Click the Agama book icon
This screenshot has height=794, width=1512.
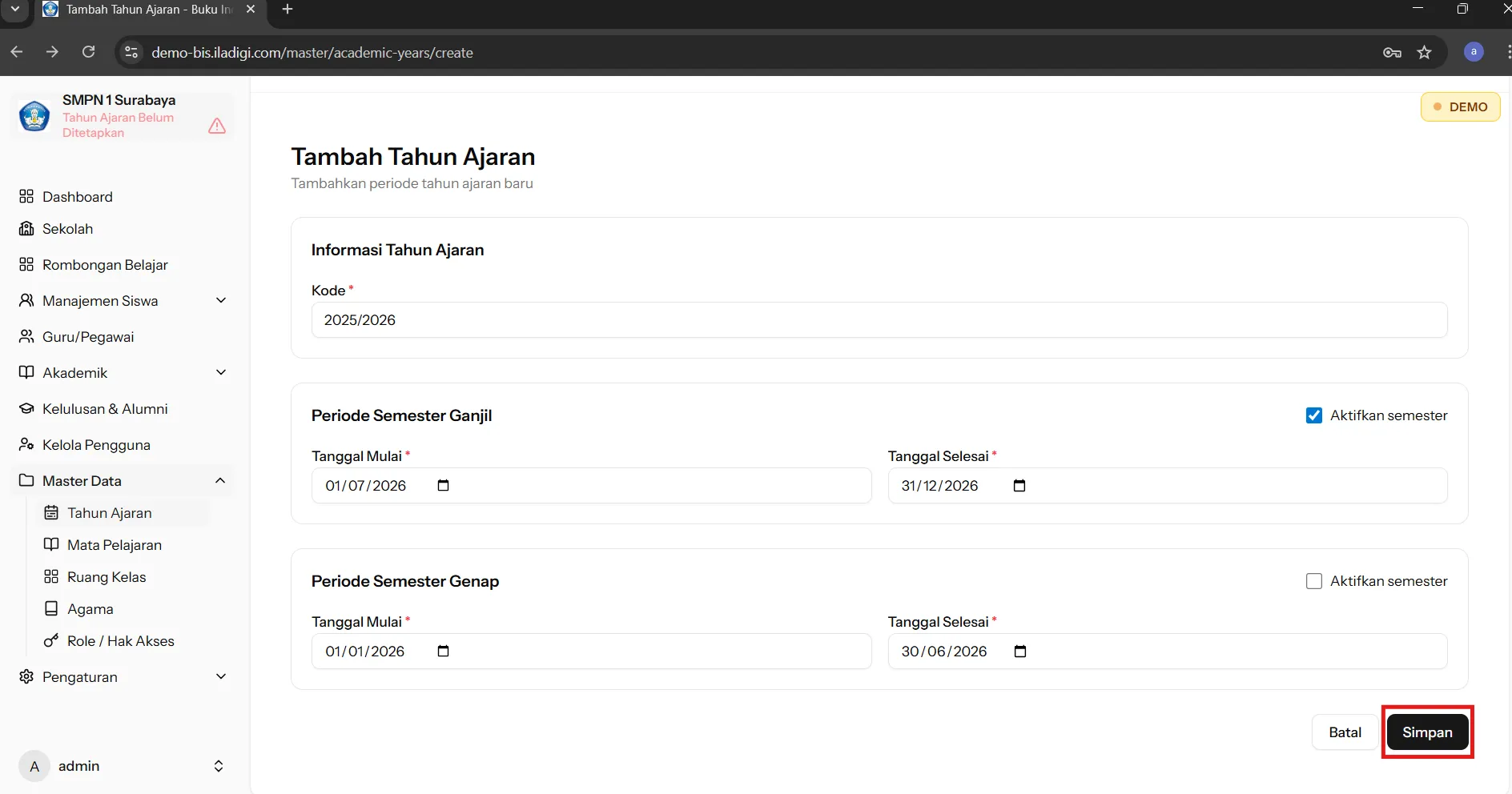tap(51, 608)
